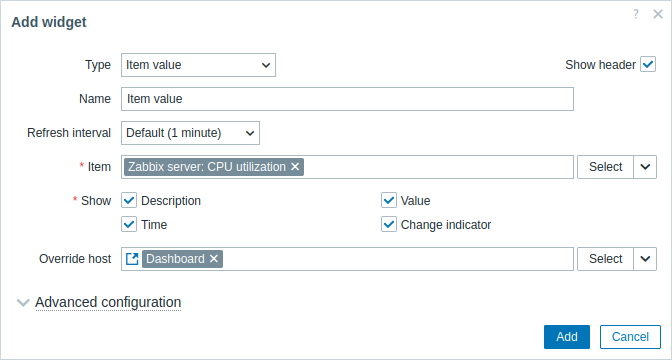The image size is (672, 360).
Task: Click the Add button
Action: (x=567, y=337)
